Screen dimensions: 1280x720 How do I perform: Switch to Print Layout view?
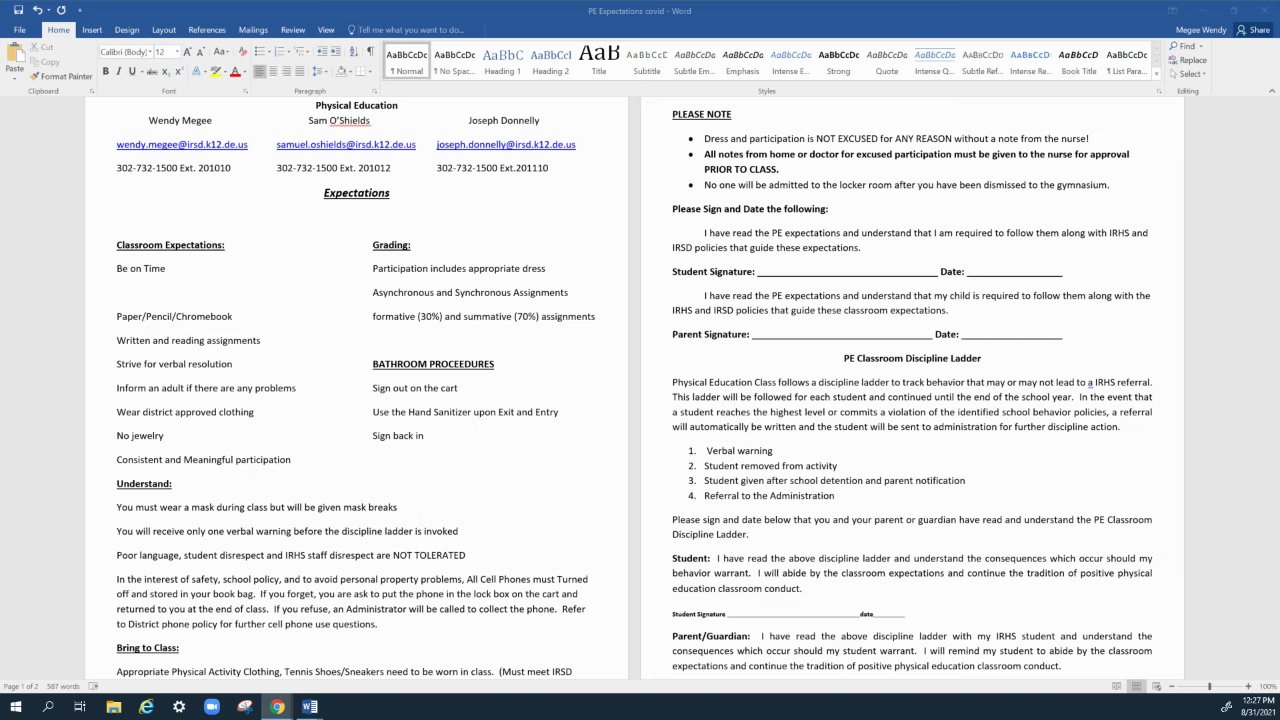click(1137, 686)
